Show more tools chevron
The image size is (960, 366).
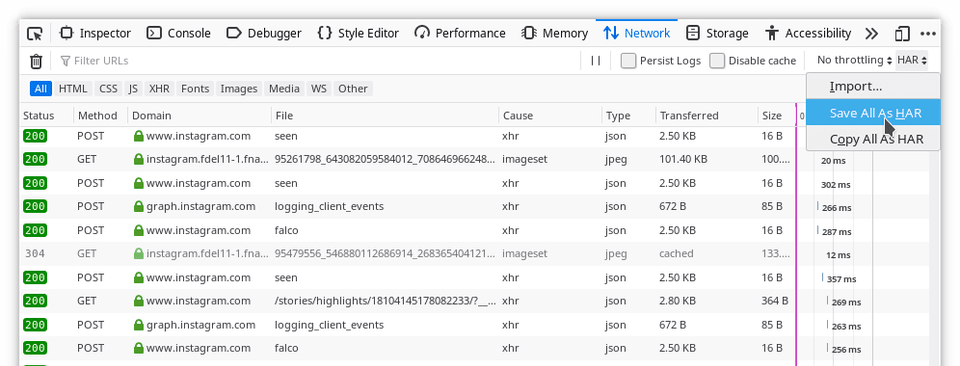click(871, 33)
